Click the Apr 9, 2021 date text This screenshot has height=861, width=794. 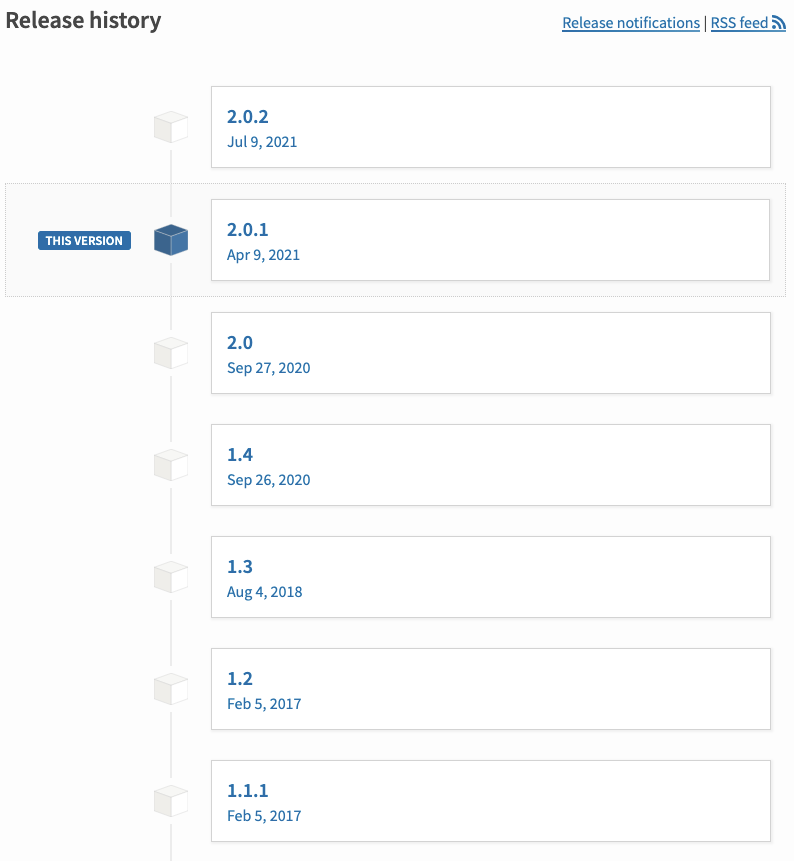click(263, 255)
